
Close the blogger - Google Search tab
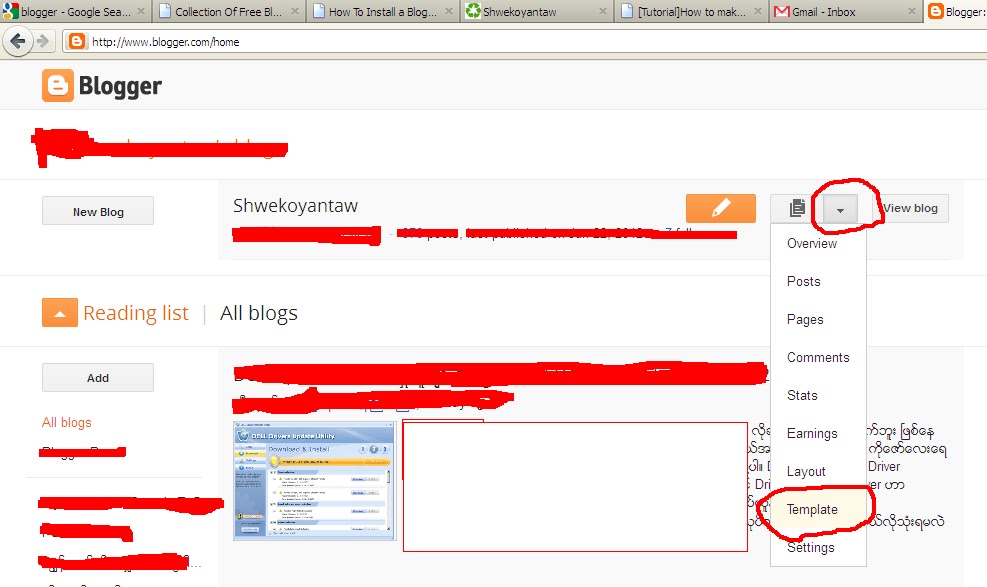(141, 11)
